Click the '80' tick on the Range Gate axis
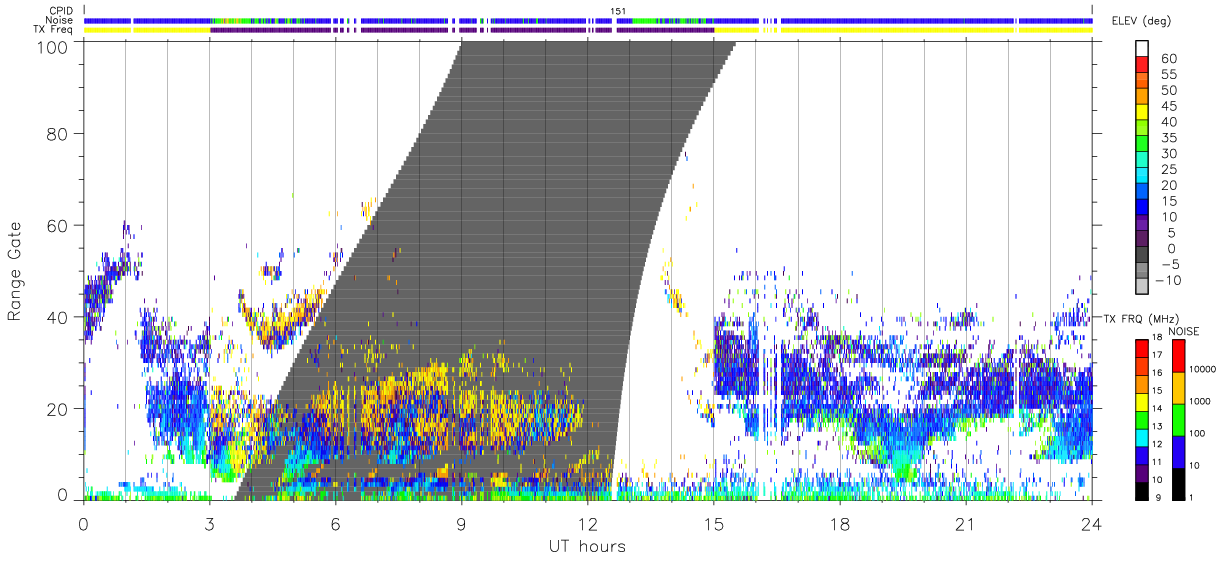The width and height of the screenshot is (1228, 567). pyautogui.click(x=57, y=133)
